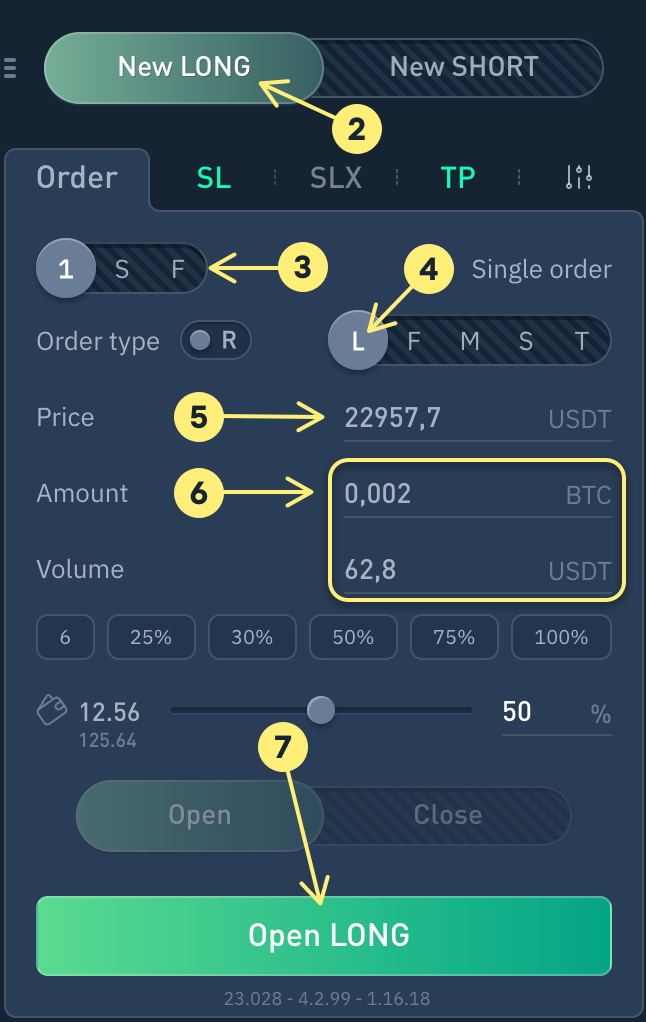Select single order mode 1

(x=66, y=268)
